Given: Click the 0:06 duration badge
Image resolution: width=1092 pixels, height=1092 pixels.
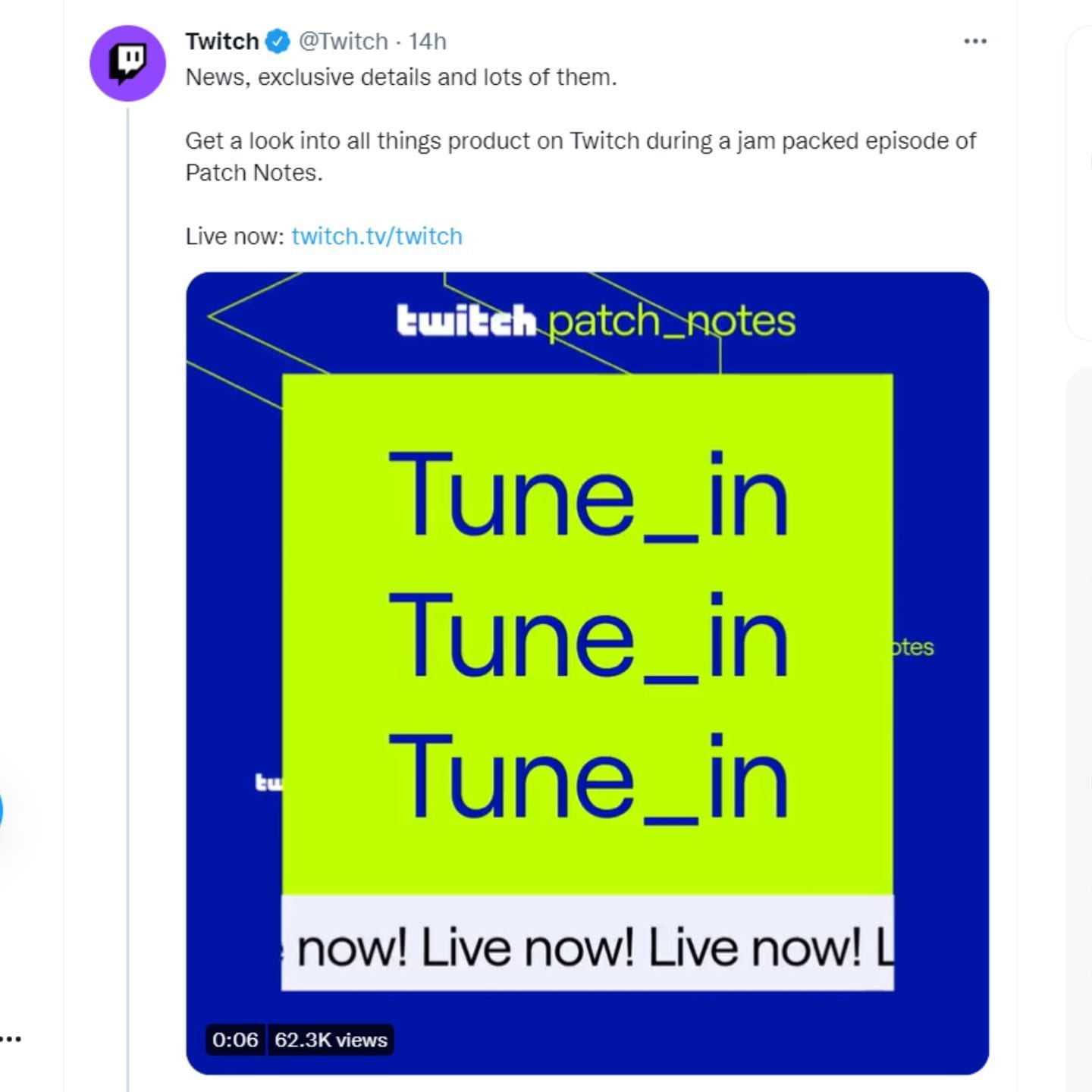Looking at the screenshot, I should 235,1040.
